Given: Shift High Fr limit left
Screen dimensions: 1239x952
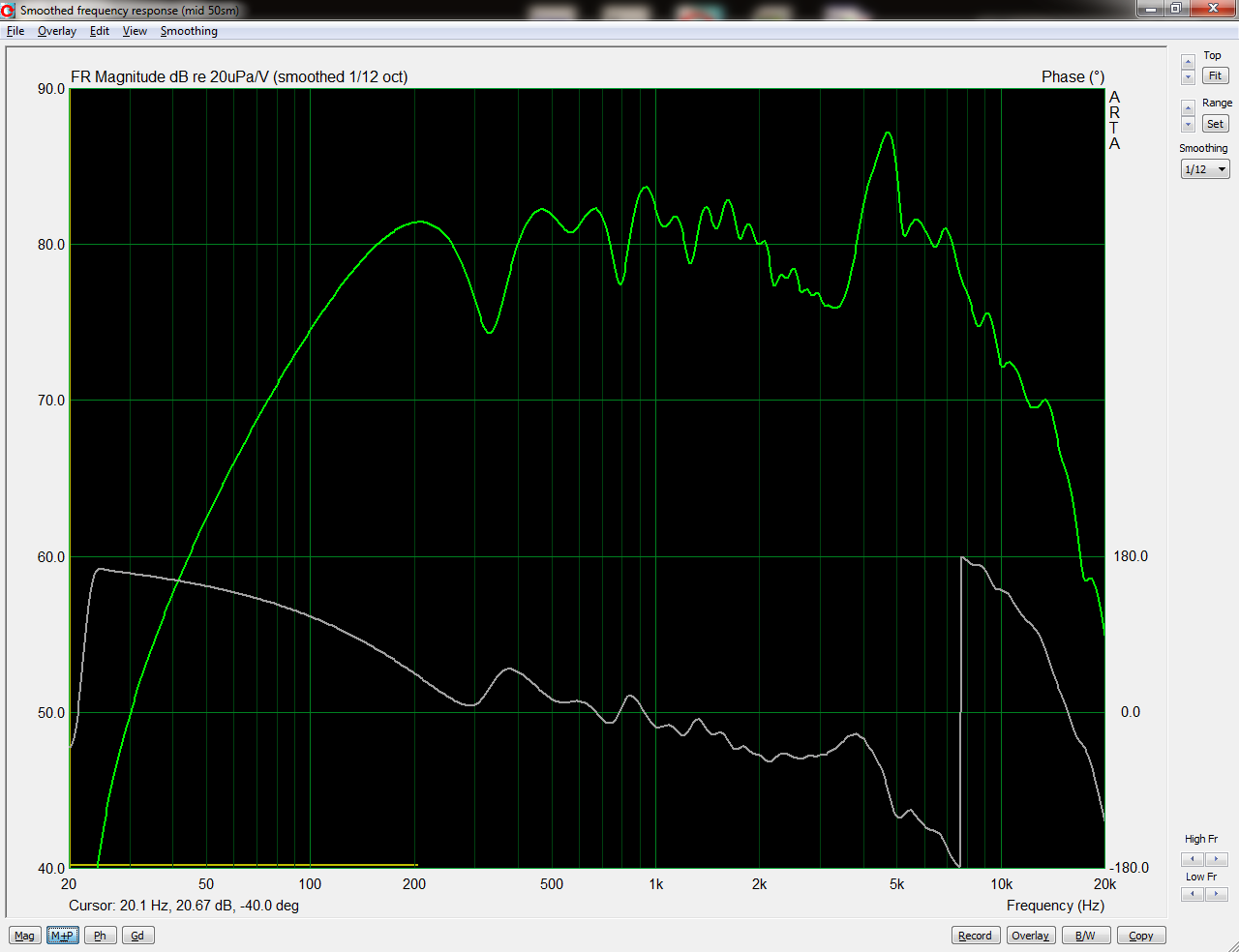Looking at the screenshot, I should coord(1193,859).
